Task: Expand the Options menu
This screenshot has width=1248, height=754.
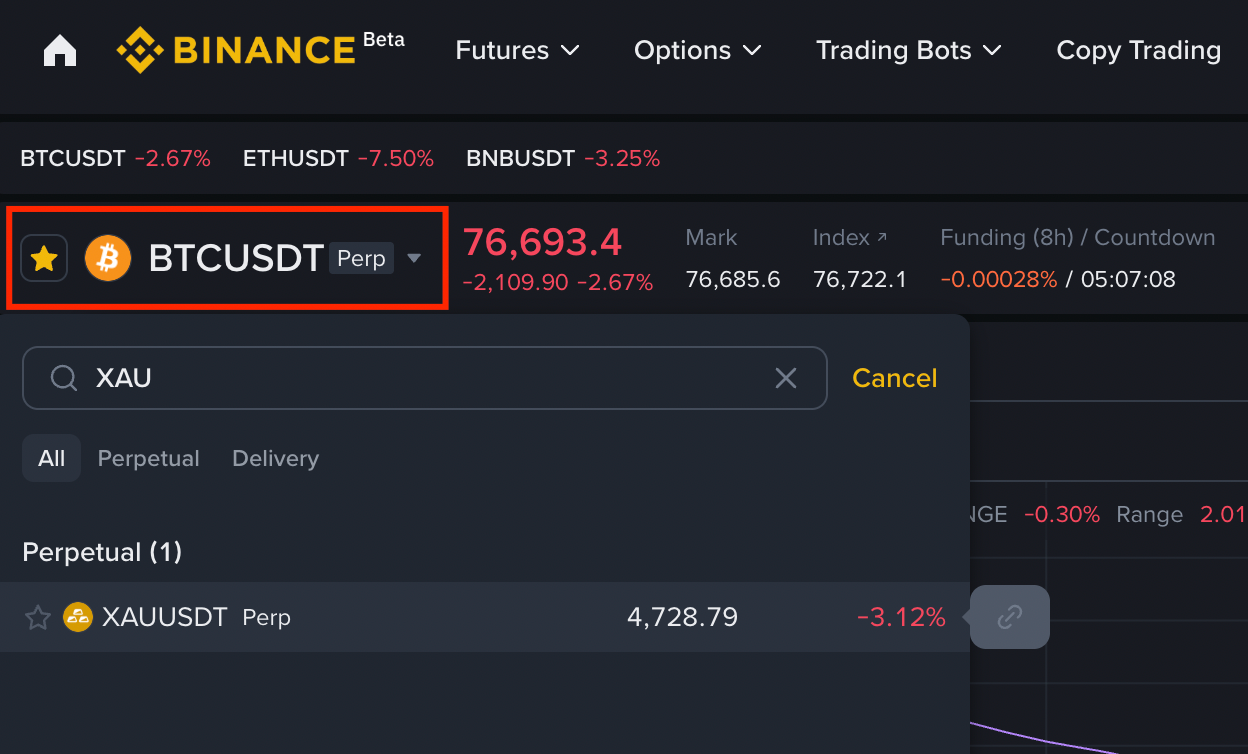Action: point(698,50)
